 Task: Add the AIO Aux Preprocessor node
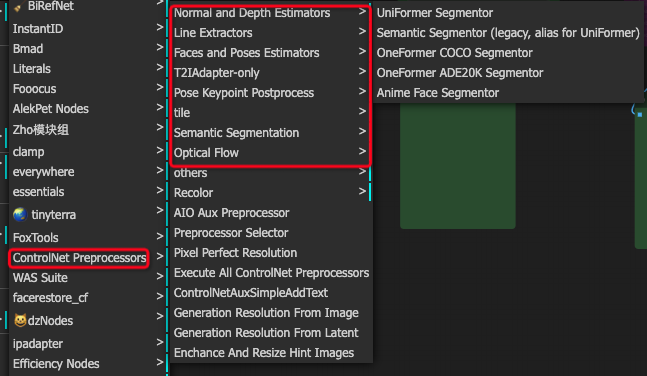point(270,213)
